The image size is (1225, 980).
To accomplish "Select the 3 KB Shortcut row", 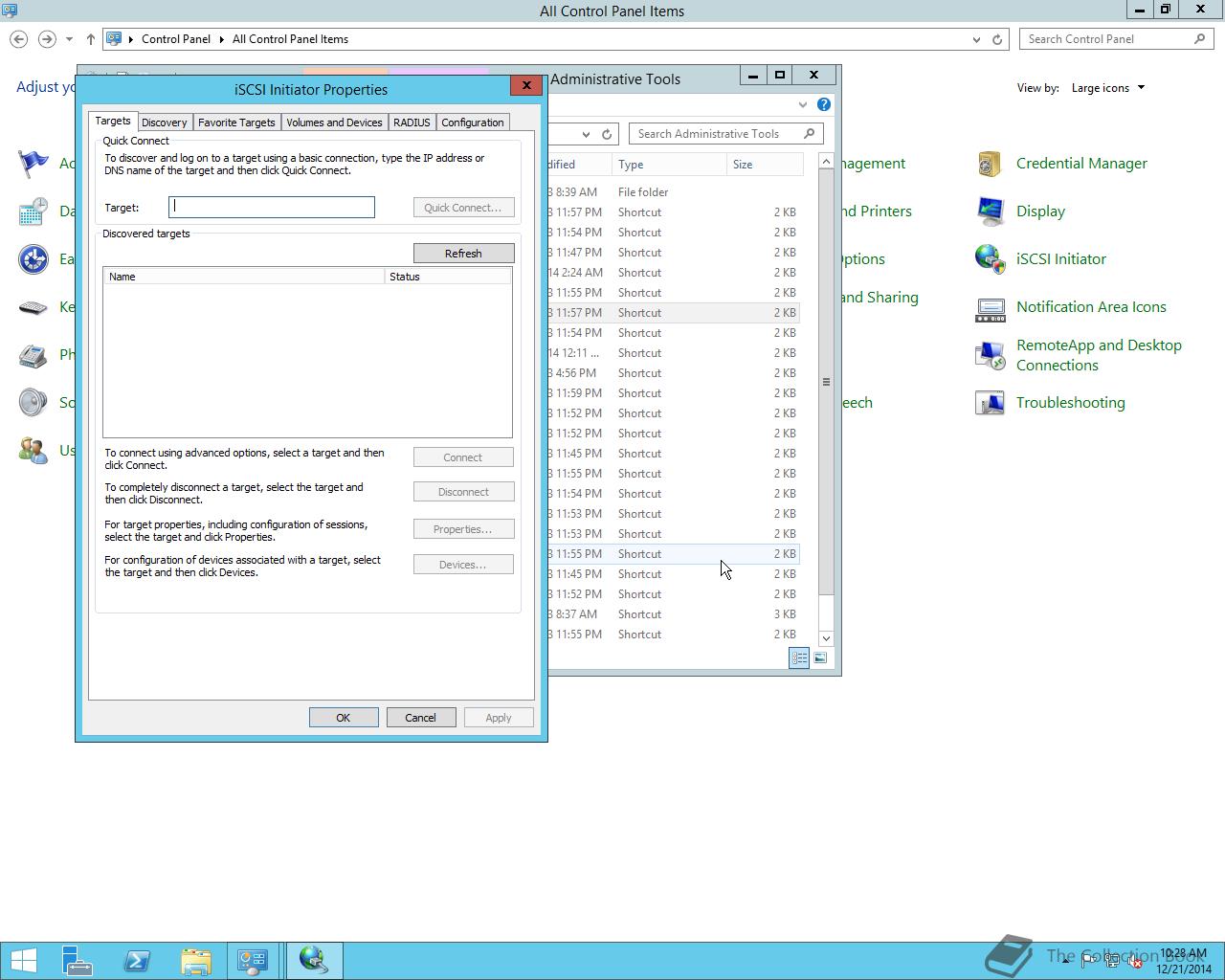I will pos(673,614).
